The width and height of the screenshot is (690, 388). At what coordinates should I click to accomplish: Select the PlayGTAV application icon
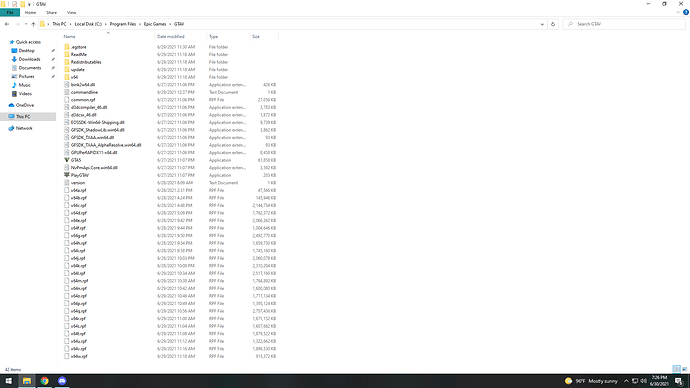point(67,175)
